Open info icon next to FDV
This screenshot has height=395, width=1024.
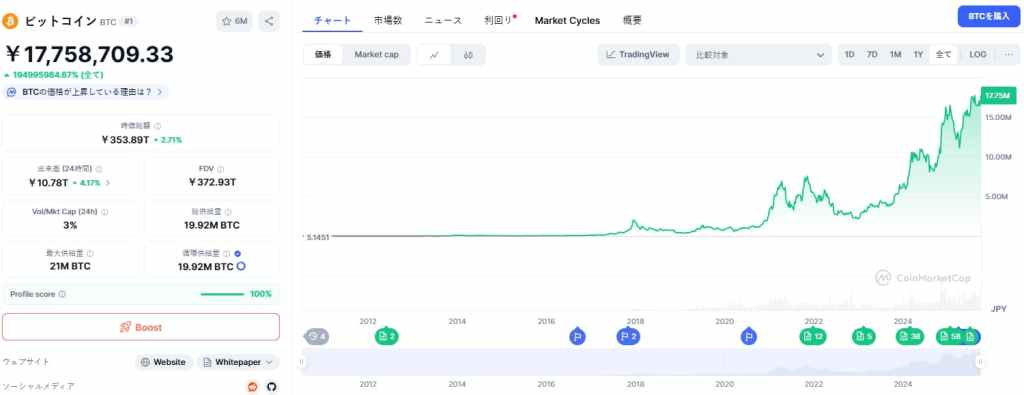tap(220, 168)
